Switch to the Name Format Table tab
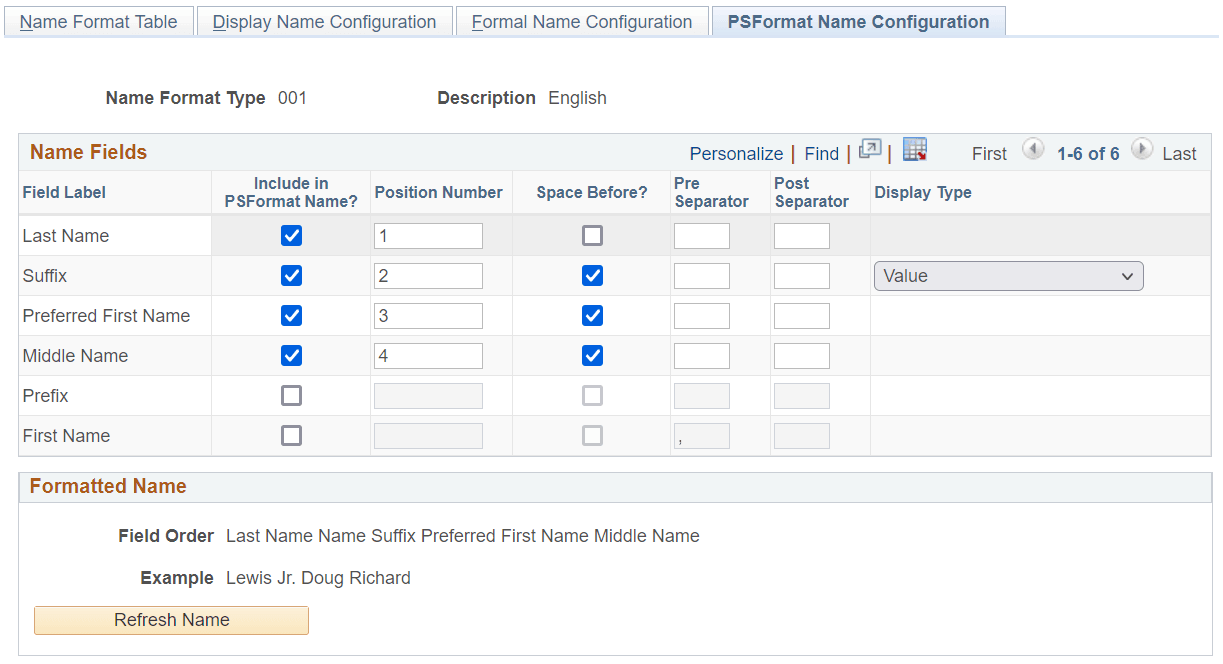1223x664 pixels. [x=98, y=22]
